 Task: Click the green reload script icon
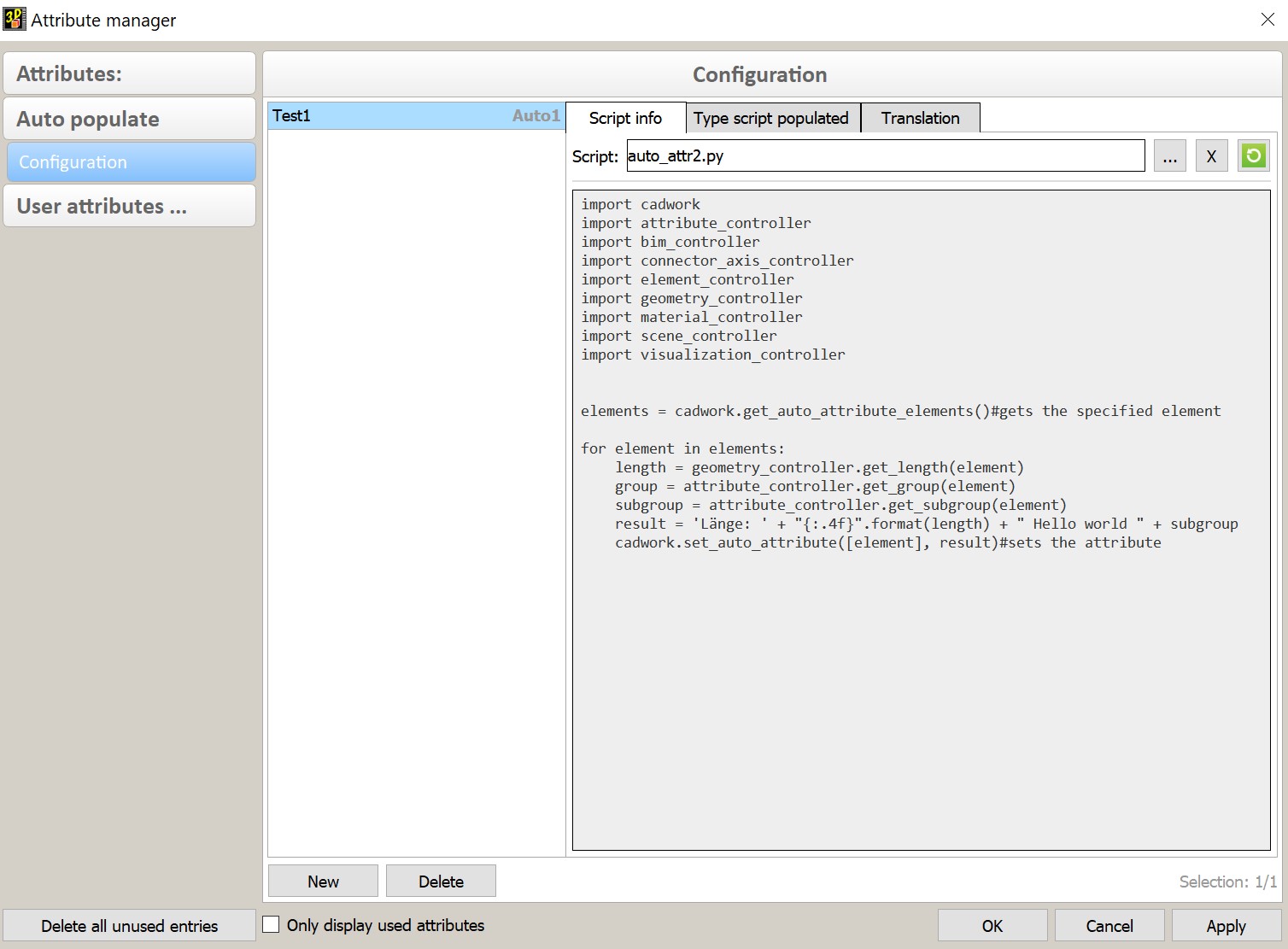pos(1253,155)
